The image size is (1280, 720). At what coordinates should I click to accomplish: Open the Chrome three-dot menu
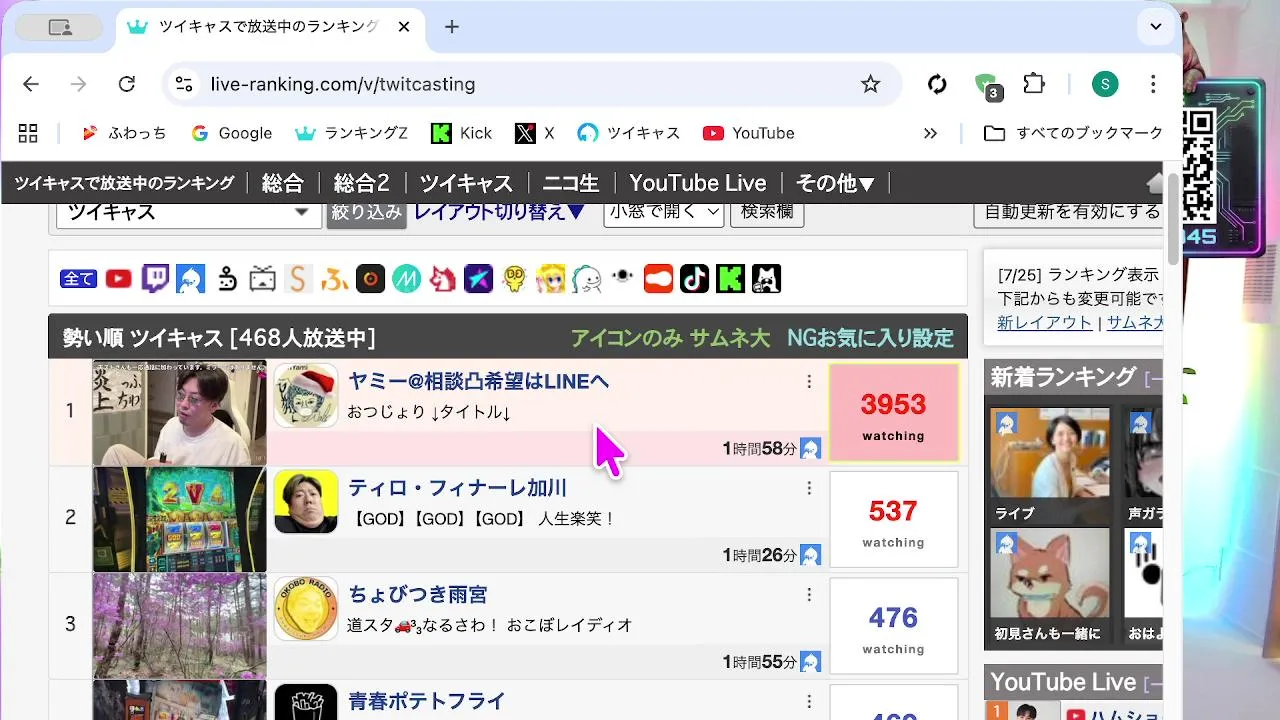[x=1153, y=84]
